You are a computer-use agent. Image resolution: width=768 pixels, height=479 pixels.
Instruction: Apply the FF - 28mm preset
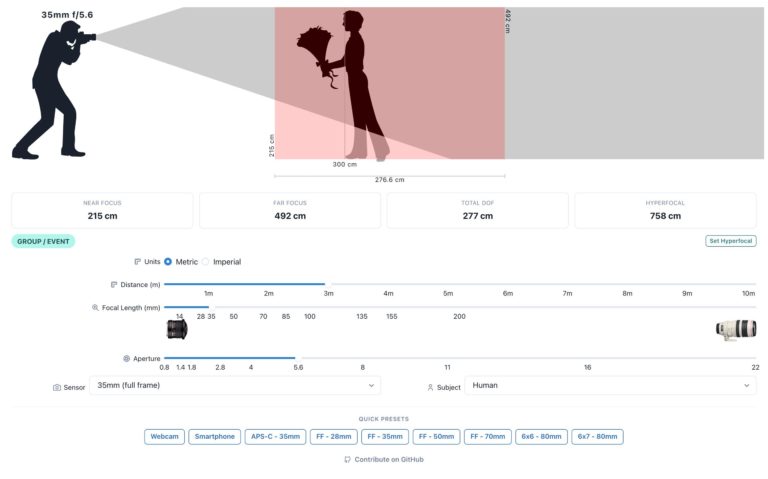click(334, 436)
